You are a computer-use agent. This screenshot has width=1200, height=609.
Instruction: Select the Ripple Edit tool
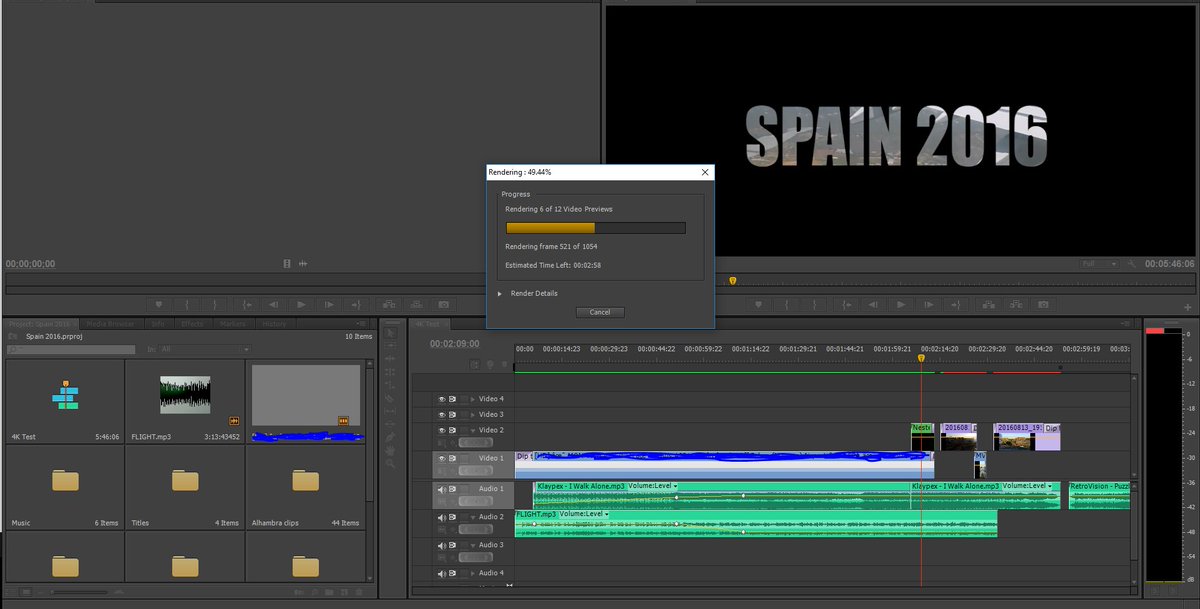pos(390,358)
